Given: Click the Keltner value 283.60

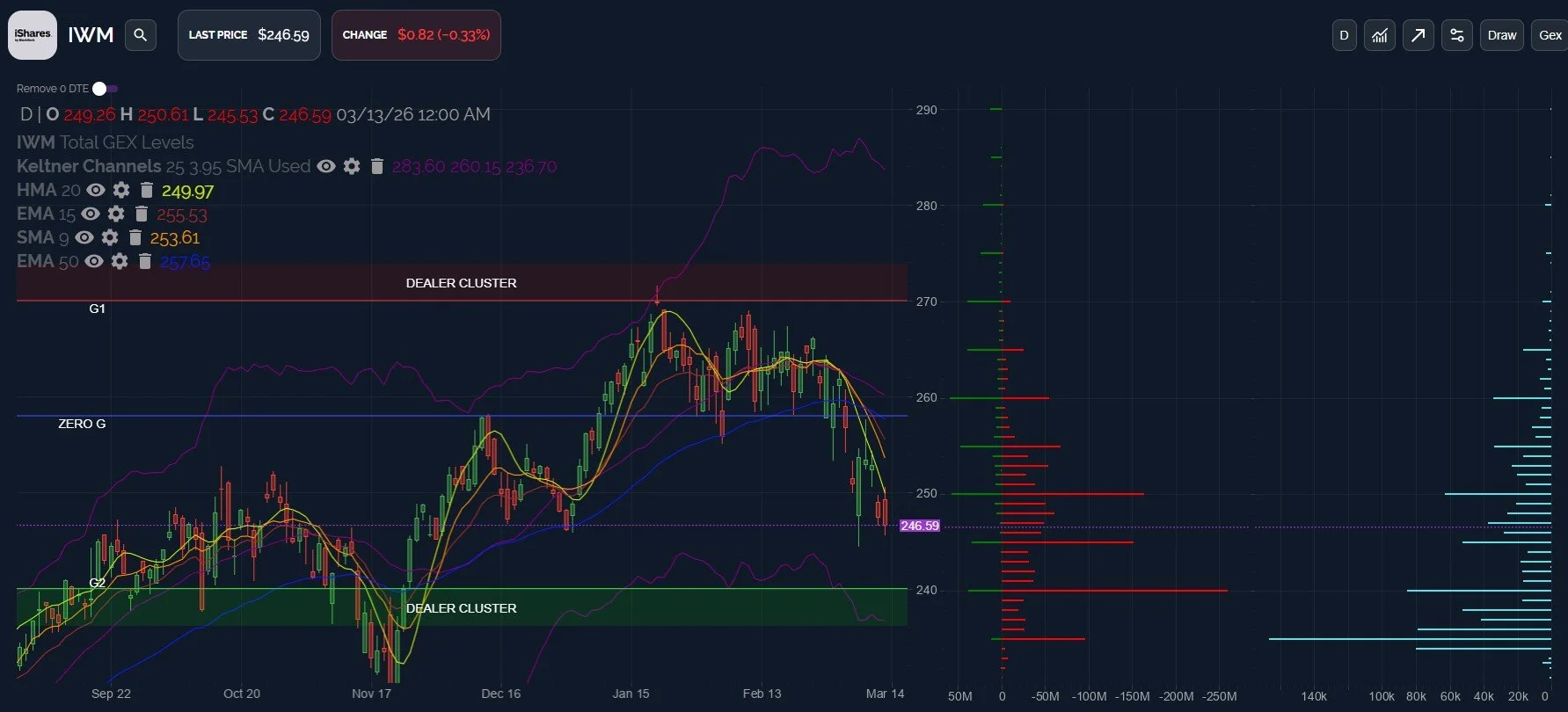Looking at the screenshot, I should [x=418, y=167].
